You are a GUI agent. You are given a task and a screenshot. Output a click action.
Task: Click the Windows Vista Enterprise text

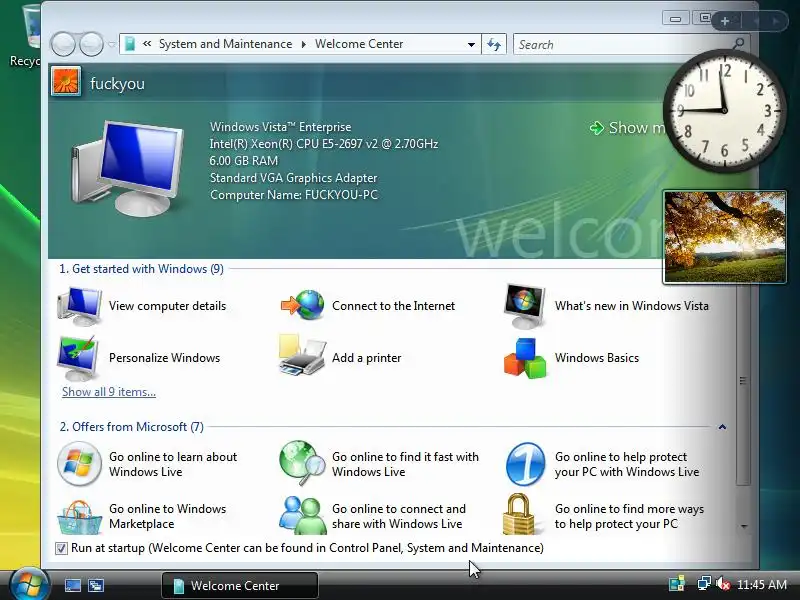click(281, 127)
